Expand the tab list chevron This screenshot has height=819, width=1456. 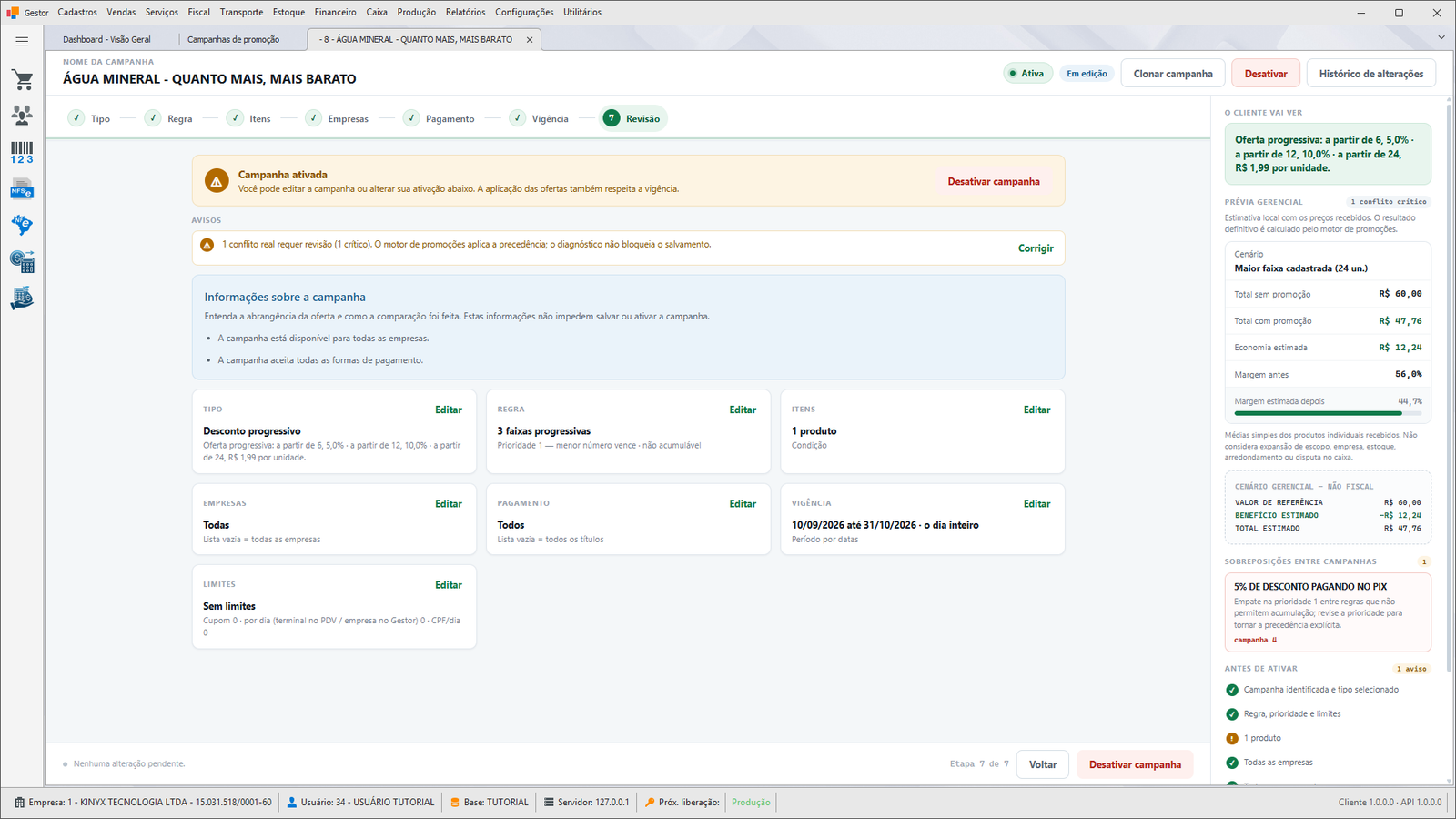(x=1441, y=37)
